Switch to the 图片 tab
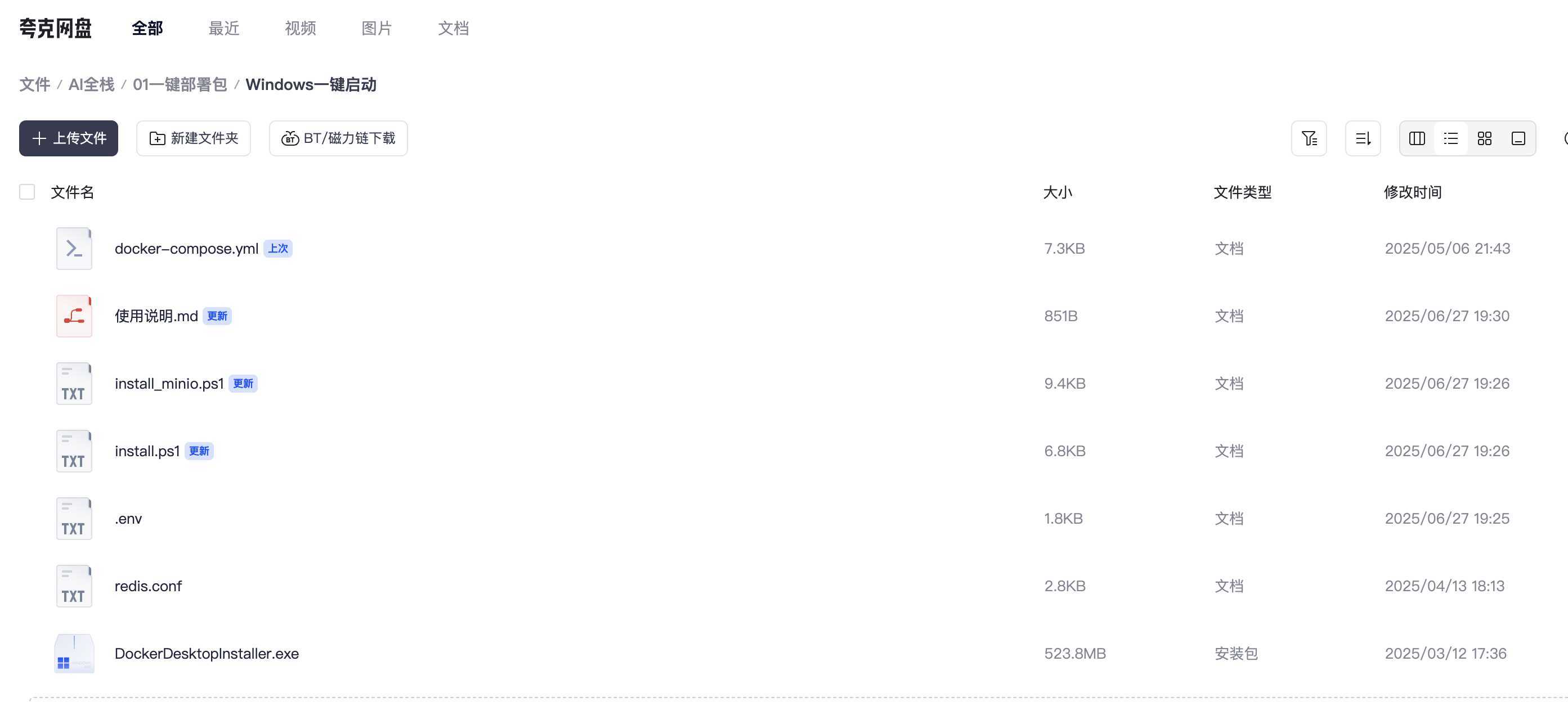The image size is (1568, 702). click(377, 28)
